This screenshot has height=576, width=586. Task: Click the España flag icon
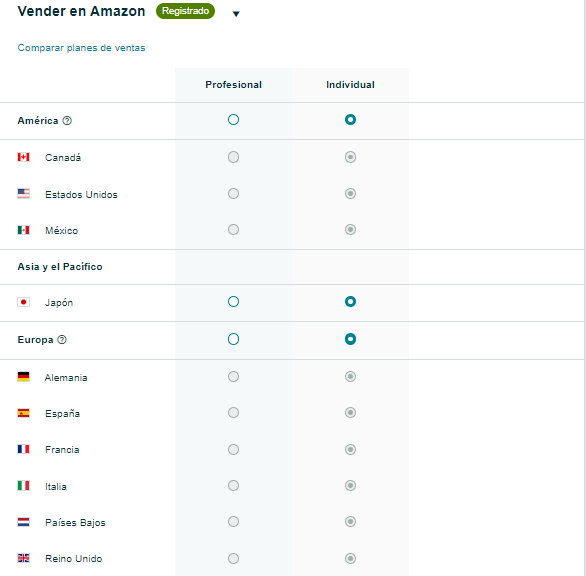tap(24, 413)
